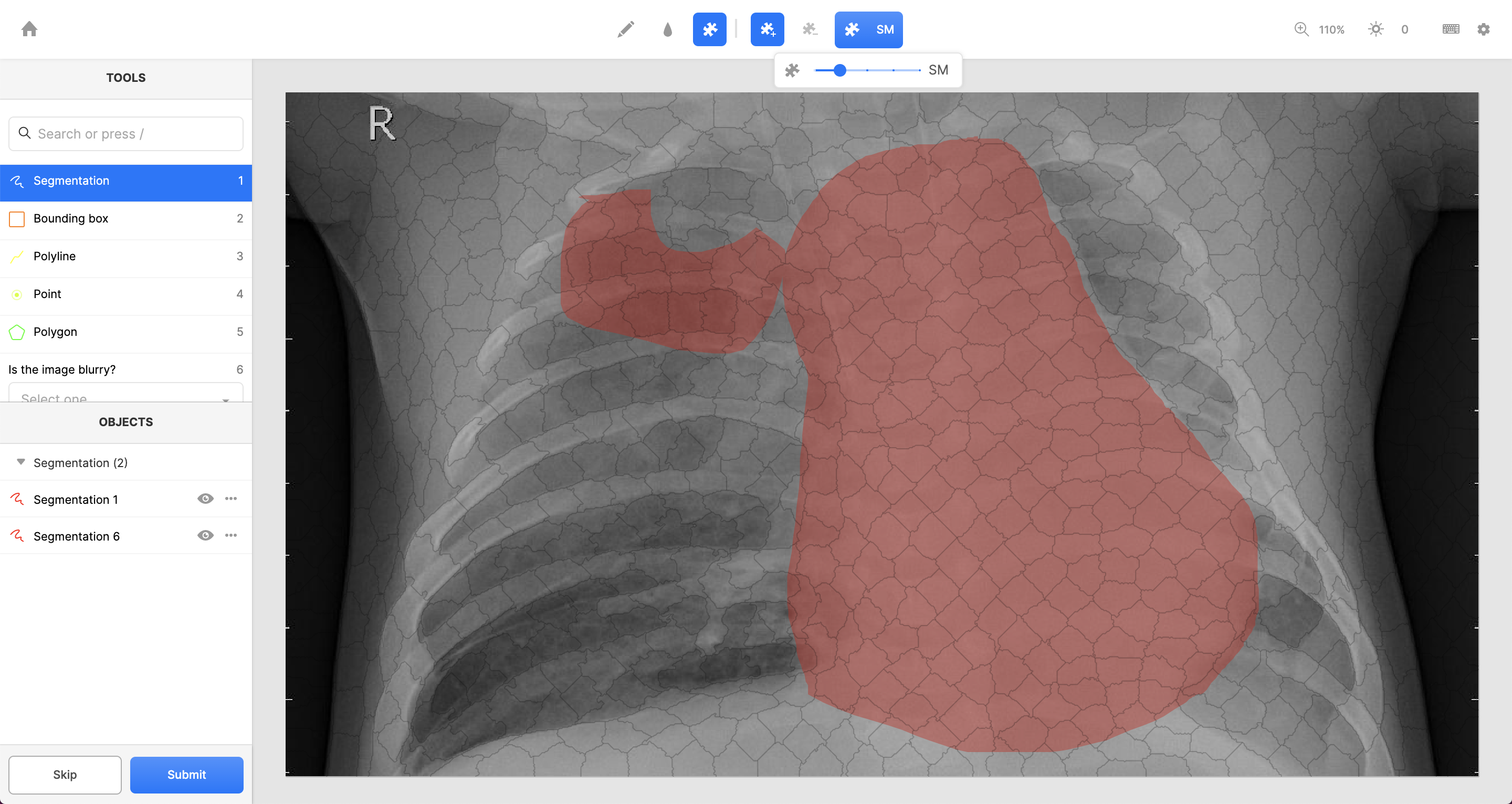
Task: Click the Segmentation 6 red squiggle icon
Action: 17,536
